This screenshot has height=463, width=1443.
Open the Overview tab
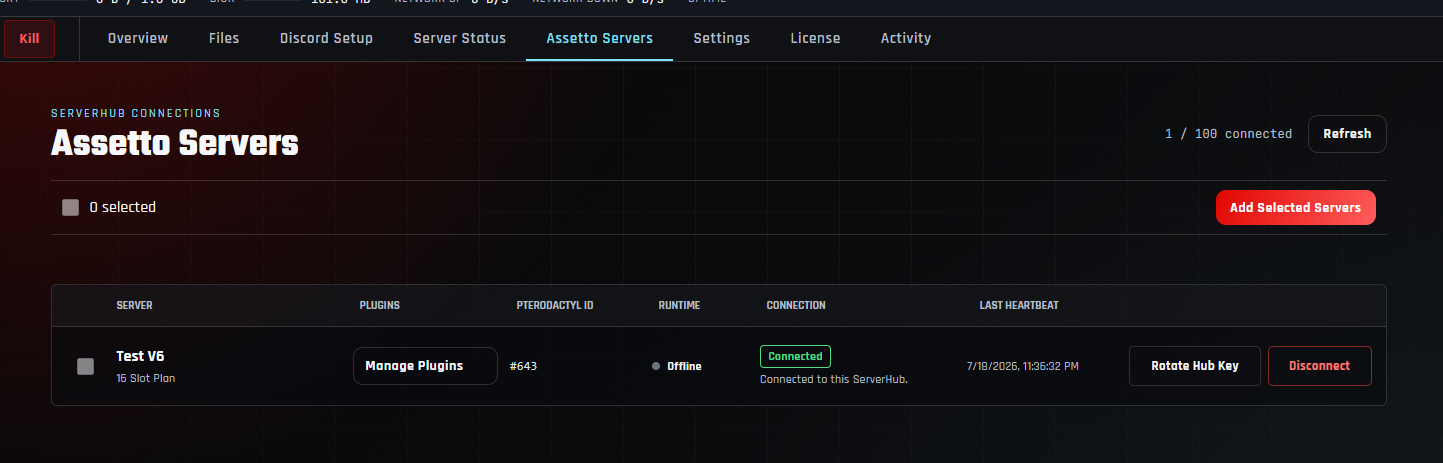pyautogui.click(x=138, y=39)
